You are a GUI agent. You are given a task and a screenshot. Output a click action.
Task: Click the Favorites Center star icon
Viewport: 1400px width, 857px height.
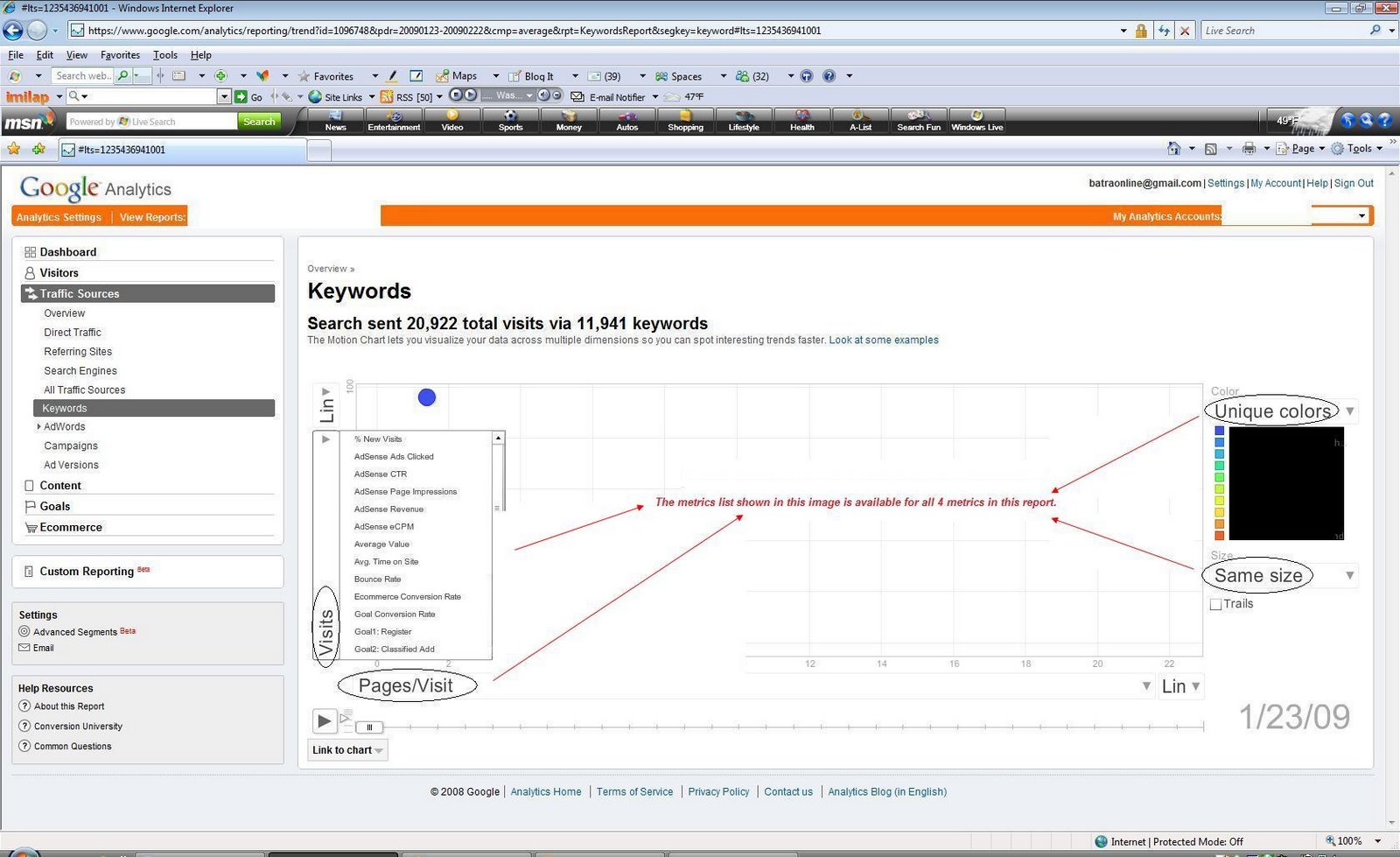click(x=14, y=149)
